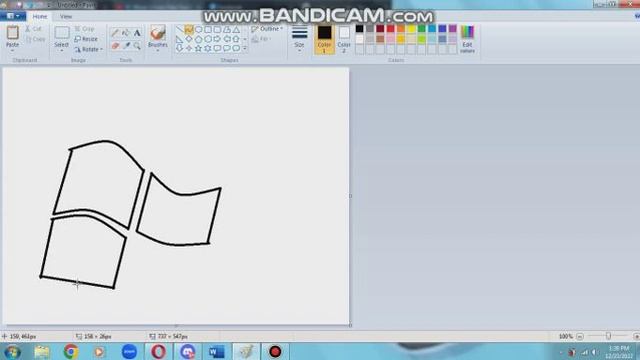This screenshot has height=360, width=640.
Task: Choose the Left arrow shape
Action: pos(227,39)
